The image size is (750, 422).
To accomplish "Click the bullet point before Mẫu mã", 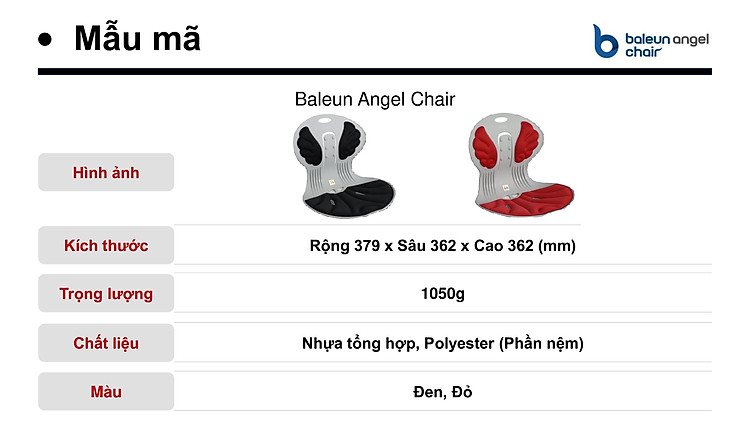I will click(x=45, y=39).
